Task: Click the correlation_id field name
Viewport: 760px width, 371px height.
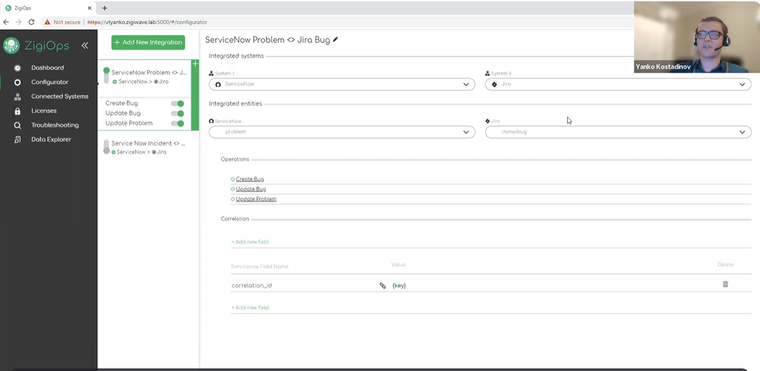Action: (x=252, y=286)
